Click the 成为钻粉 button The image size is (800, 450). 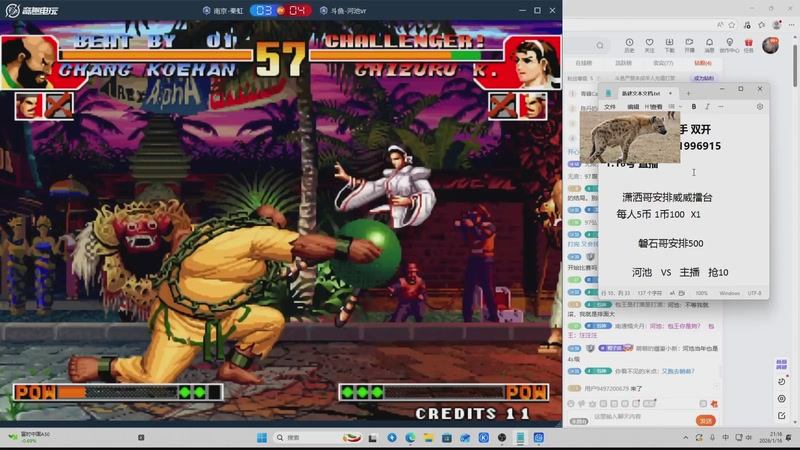pyautogui.click(x=704, y=78)
